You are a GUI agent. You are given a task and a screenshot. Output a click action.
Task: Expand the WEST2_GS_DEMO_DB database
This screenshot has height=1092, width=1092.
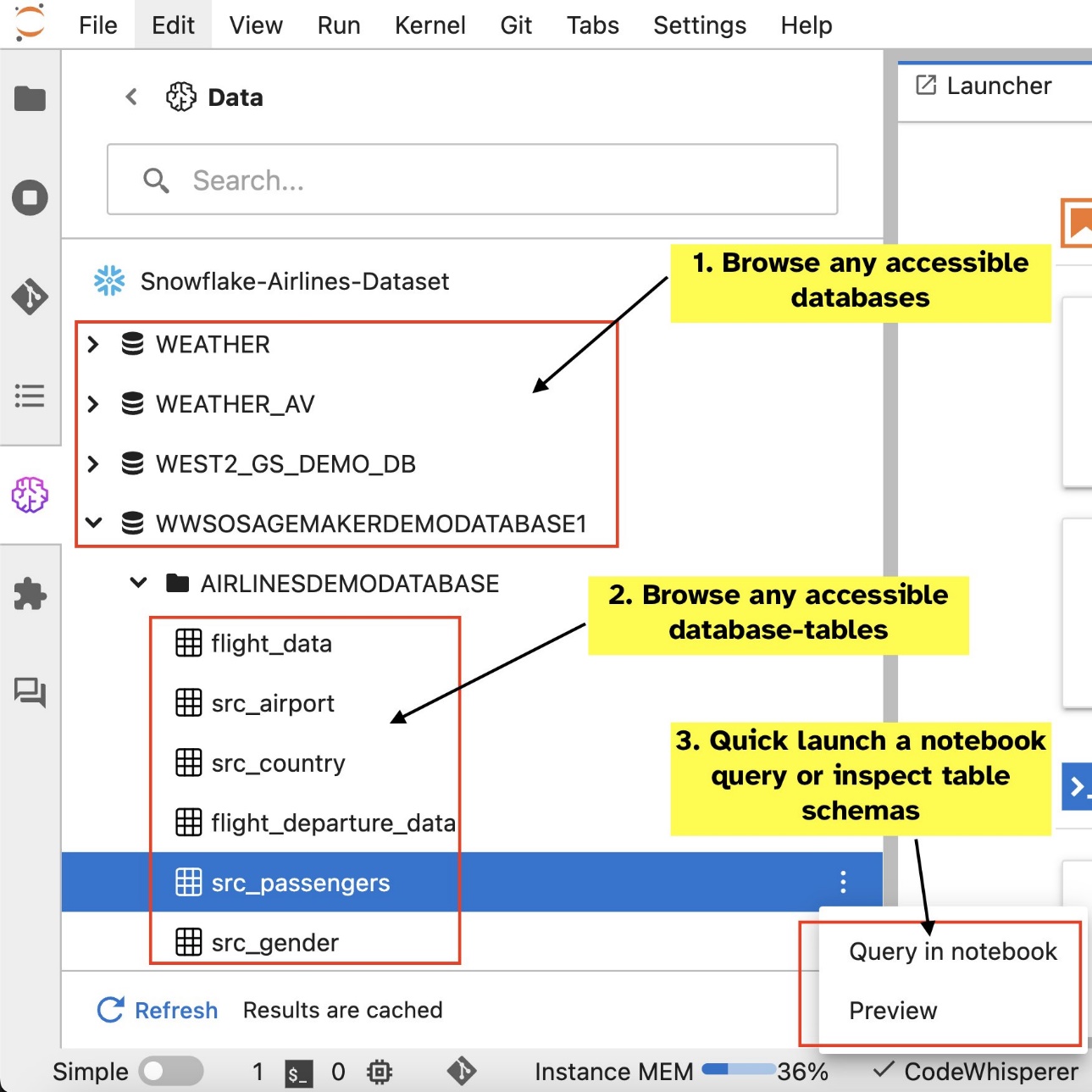pos(93,464)
